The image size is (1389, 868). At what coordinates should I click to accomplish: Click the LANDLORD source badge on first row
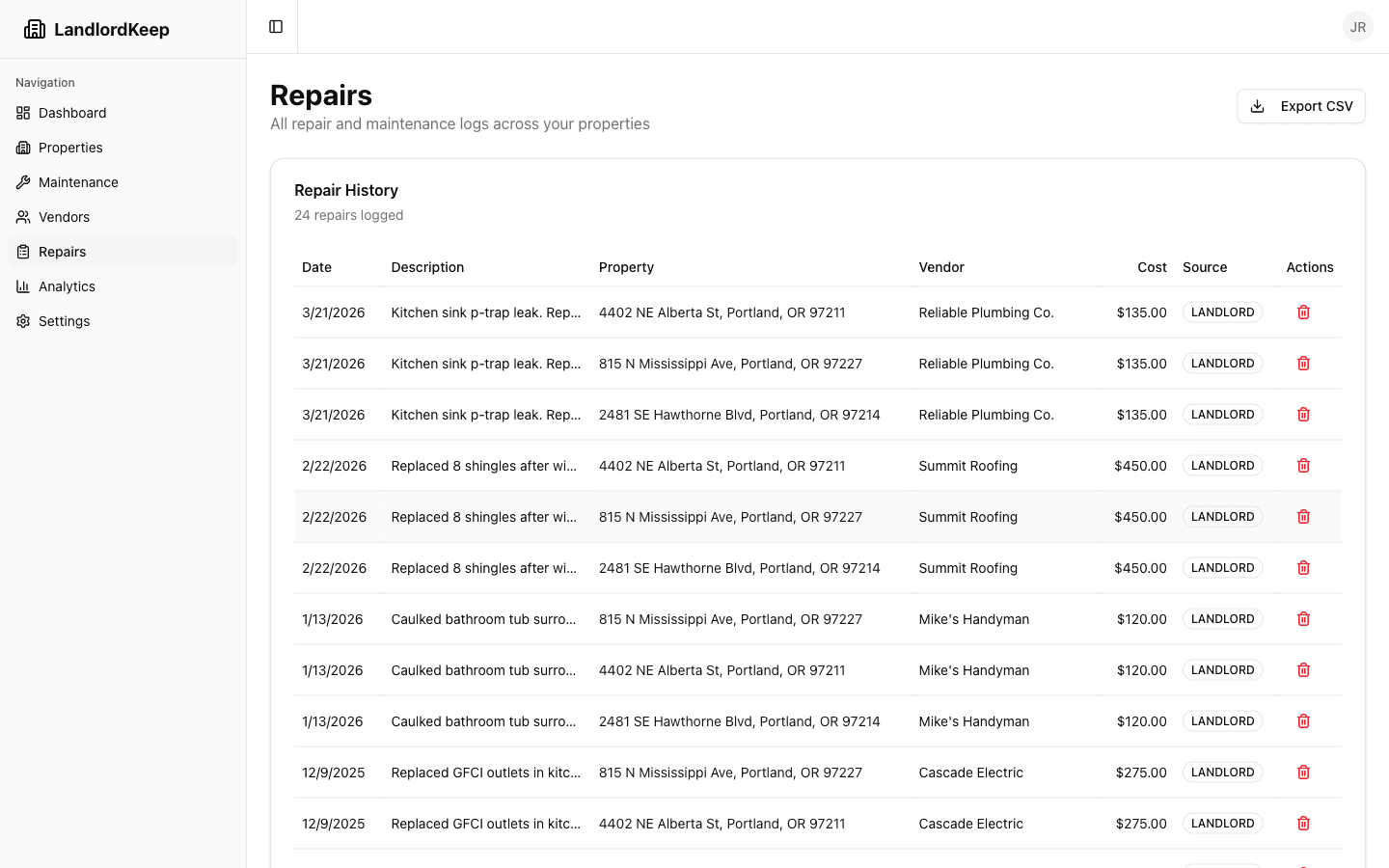click(x=1222, y=312)
